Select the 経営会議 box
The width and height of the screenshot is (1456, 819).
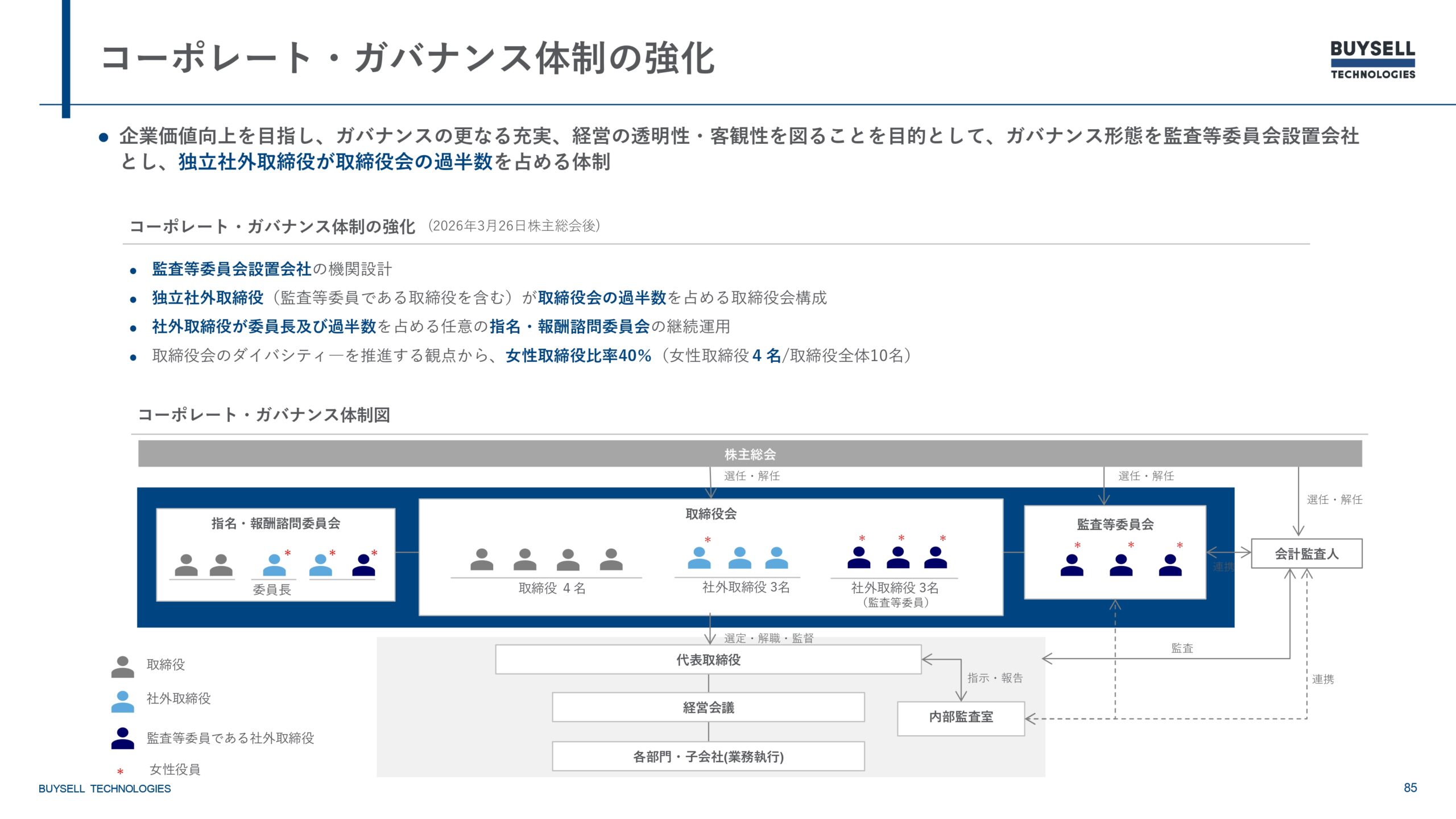(x=708, y=708)
